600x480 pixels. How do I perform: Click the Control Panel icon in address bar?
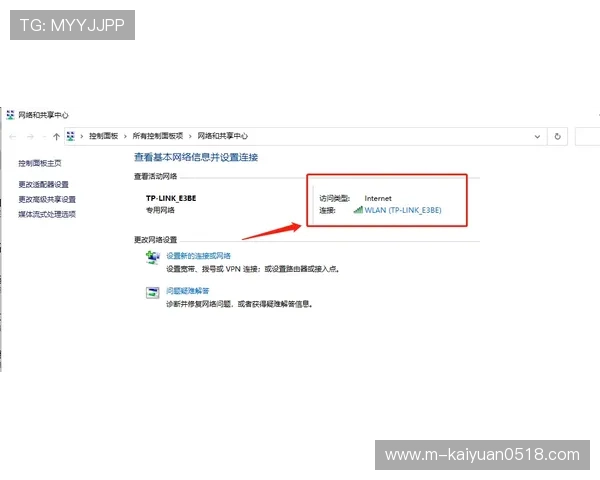point(71,136)
